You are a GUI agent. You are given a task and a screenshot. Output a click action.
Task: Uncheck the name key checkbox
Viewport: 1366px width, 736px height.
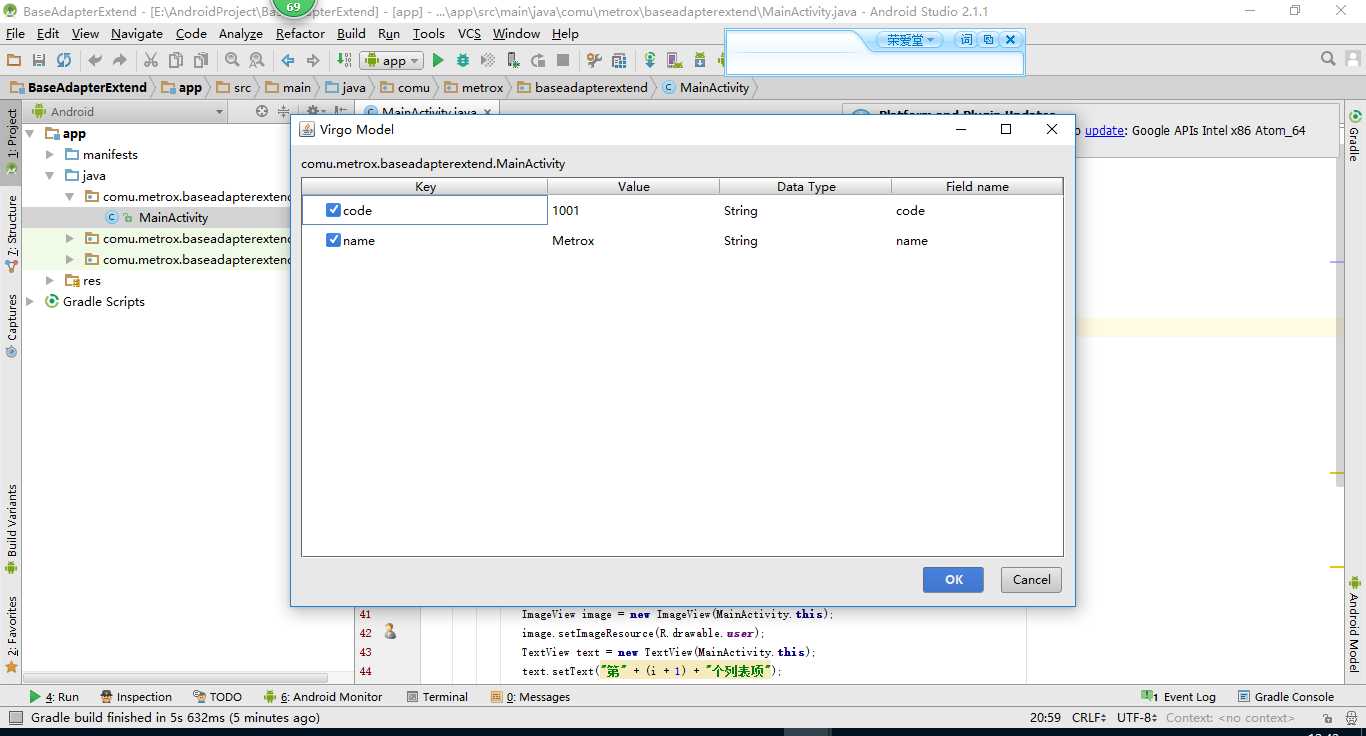[334, 240]
